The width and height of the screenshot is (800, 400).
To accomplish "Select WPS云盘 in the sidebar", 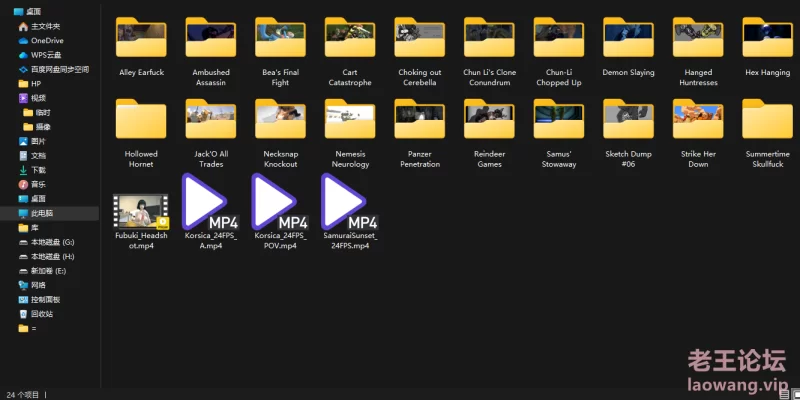I will pyautogui.click(x=46, y=55).
